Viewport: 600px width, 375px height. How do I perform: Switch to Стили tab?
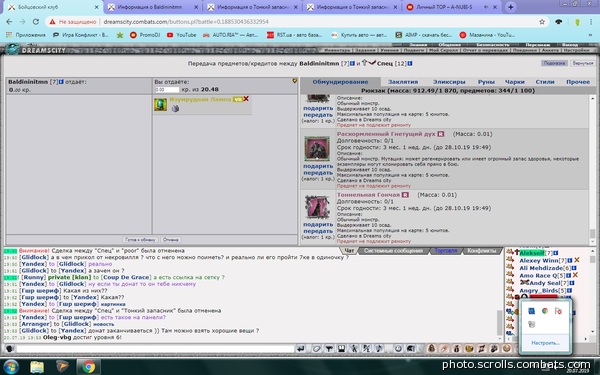pos(545,82)
